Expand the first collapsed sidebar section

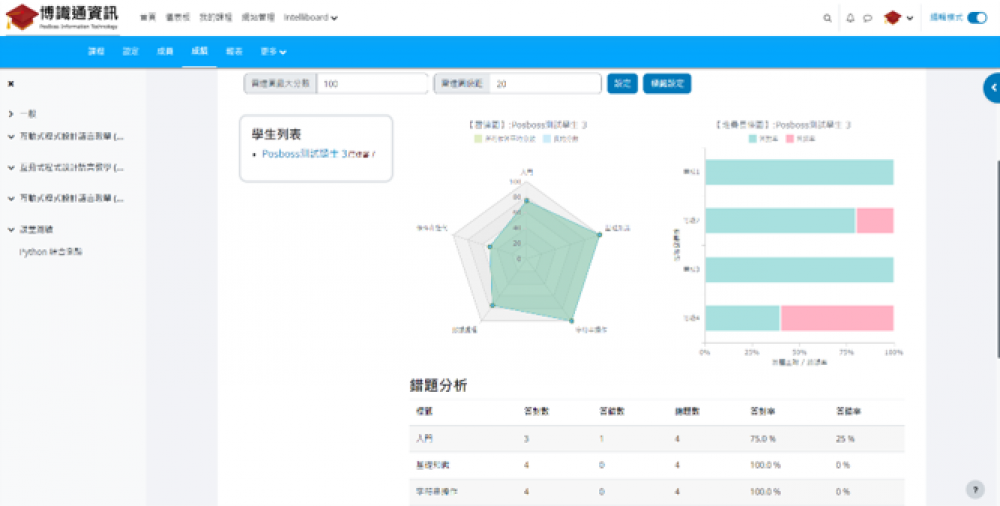coord(11,114)
